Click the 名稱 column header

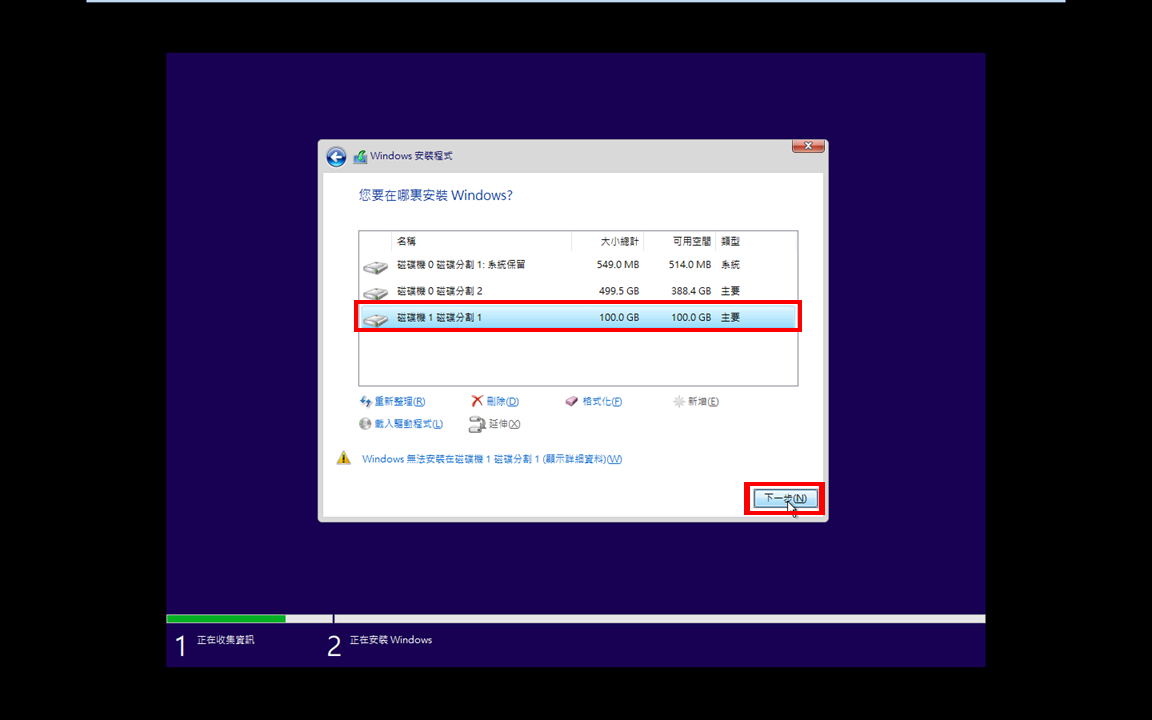coord(481,241)
